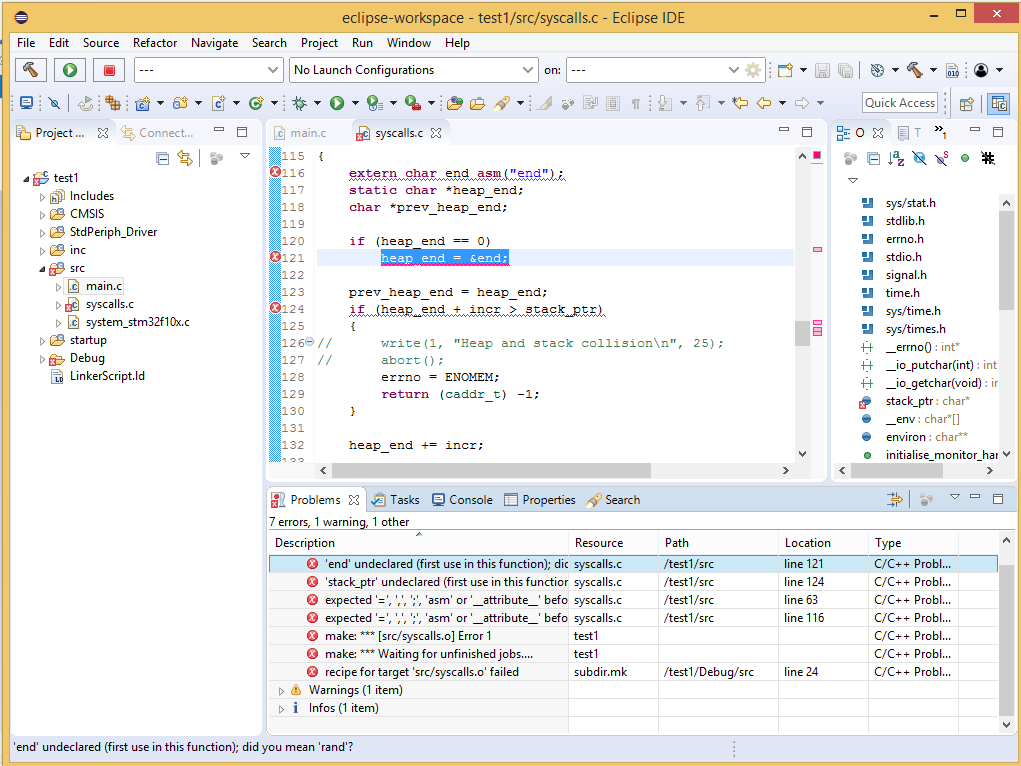Toggle green dot filter in Outline toolbar
This screenshot has width=1021, height=766.
(x=965, y=158)
